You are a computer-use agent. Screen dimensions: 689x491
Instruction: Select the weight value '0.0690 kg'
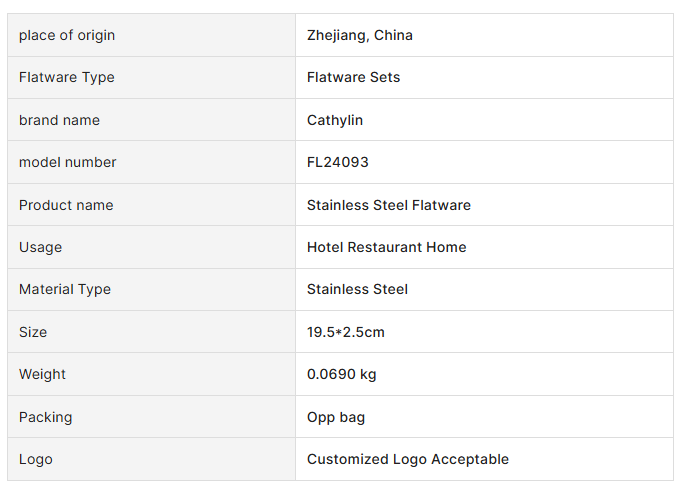(x=342, y=374)
